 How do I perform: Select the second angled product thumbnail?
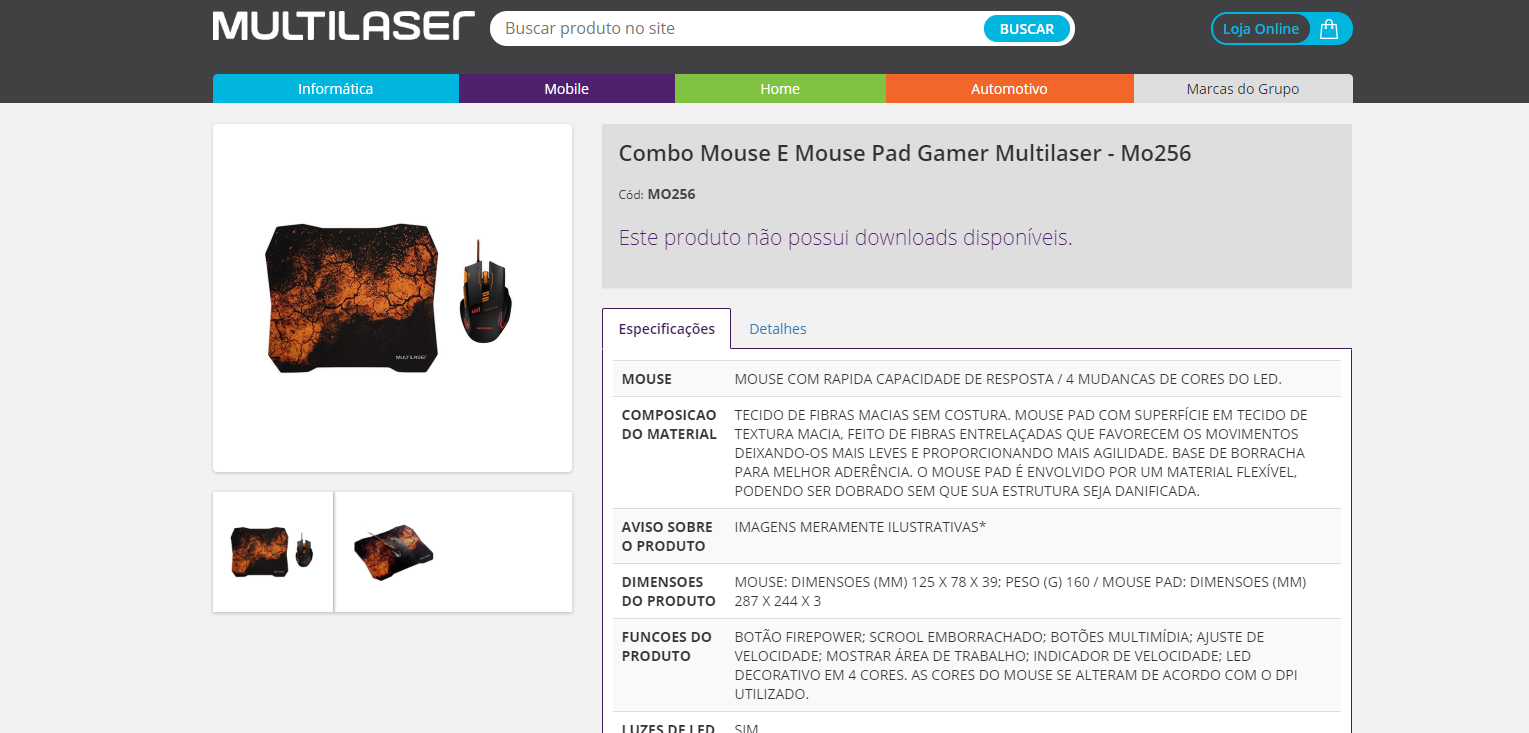point(394,552)
